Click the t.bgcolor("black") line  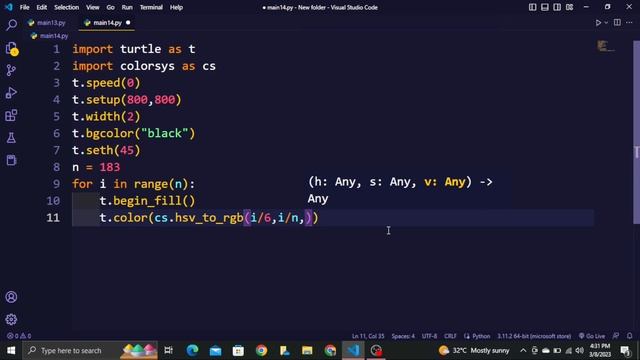[x=133, y=133]
